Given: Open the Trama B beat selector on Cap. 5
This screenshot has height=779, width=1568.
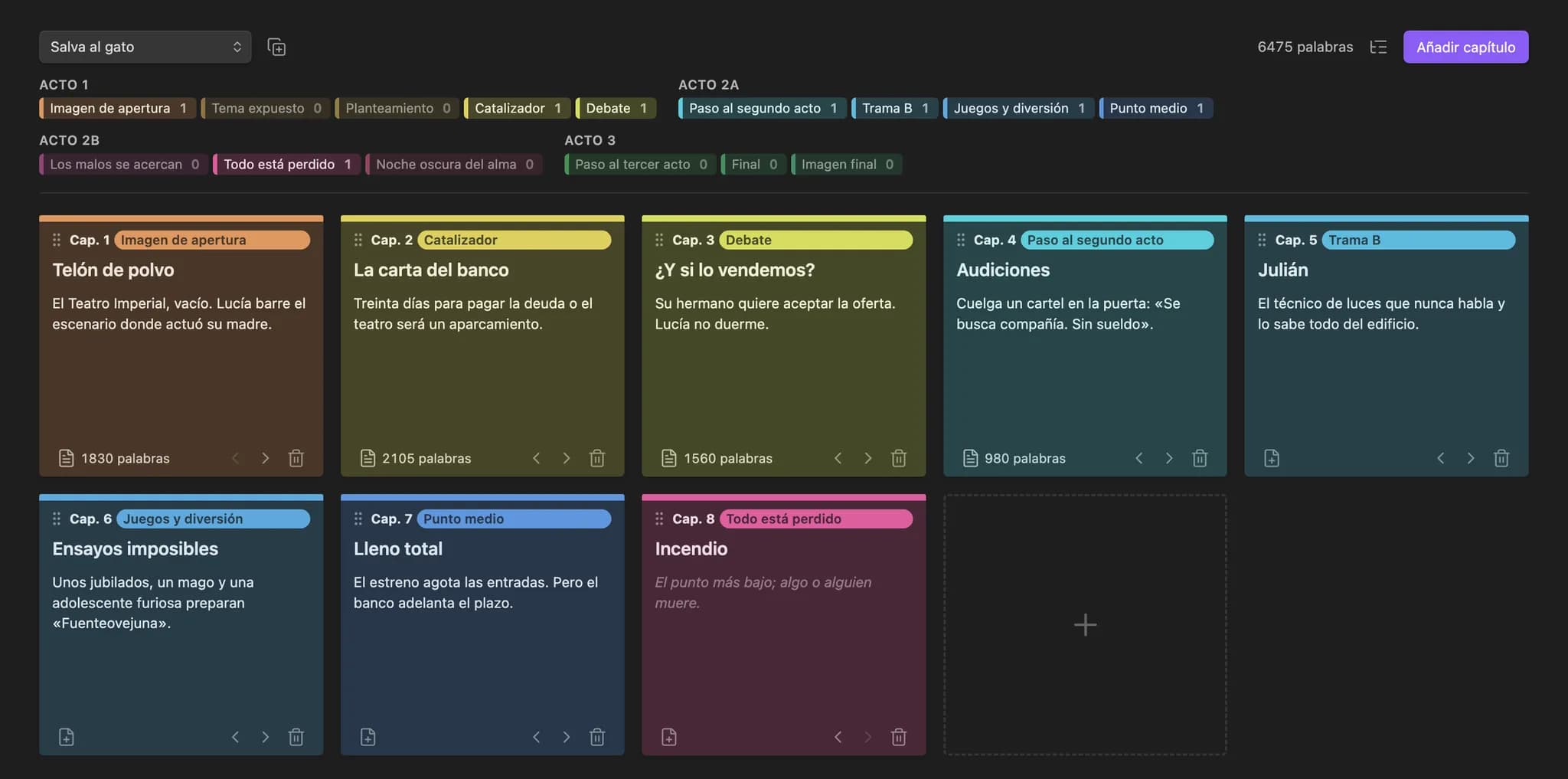Looking at the screenshot, I should coord(1418,240).
